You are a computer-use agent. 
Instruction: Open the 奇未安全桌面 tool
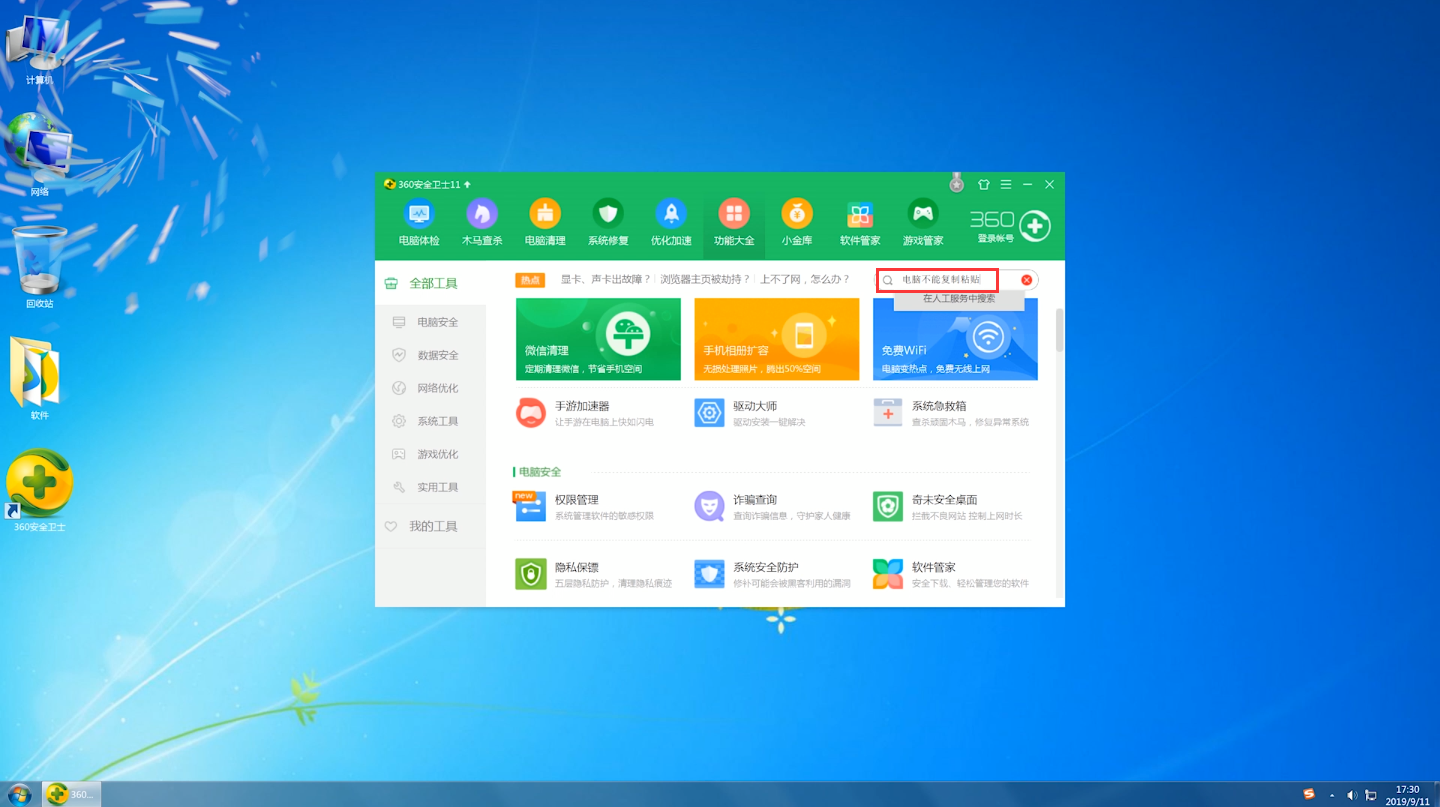(948, 507)
